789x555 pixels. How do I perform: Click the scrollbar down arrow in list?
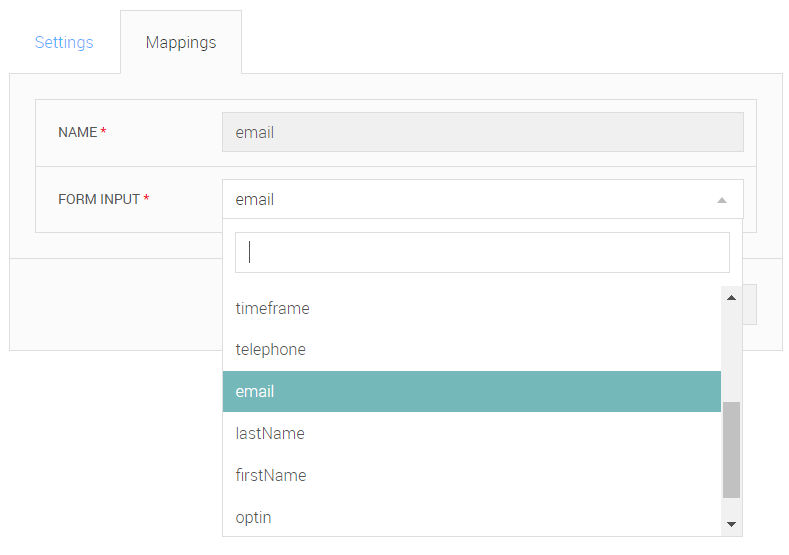[x=732, y=524]
